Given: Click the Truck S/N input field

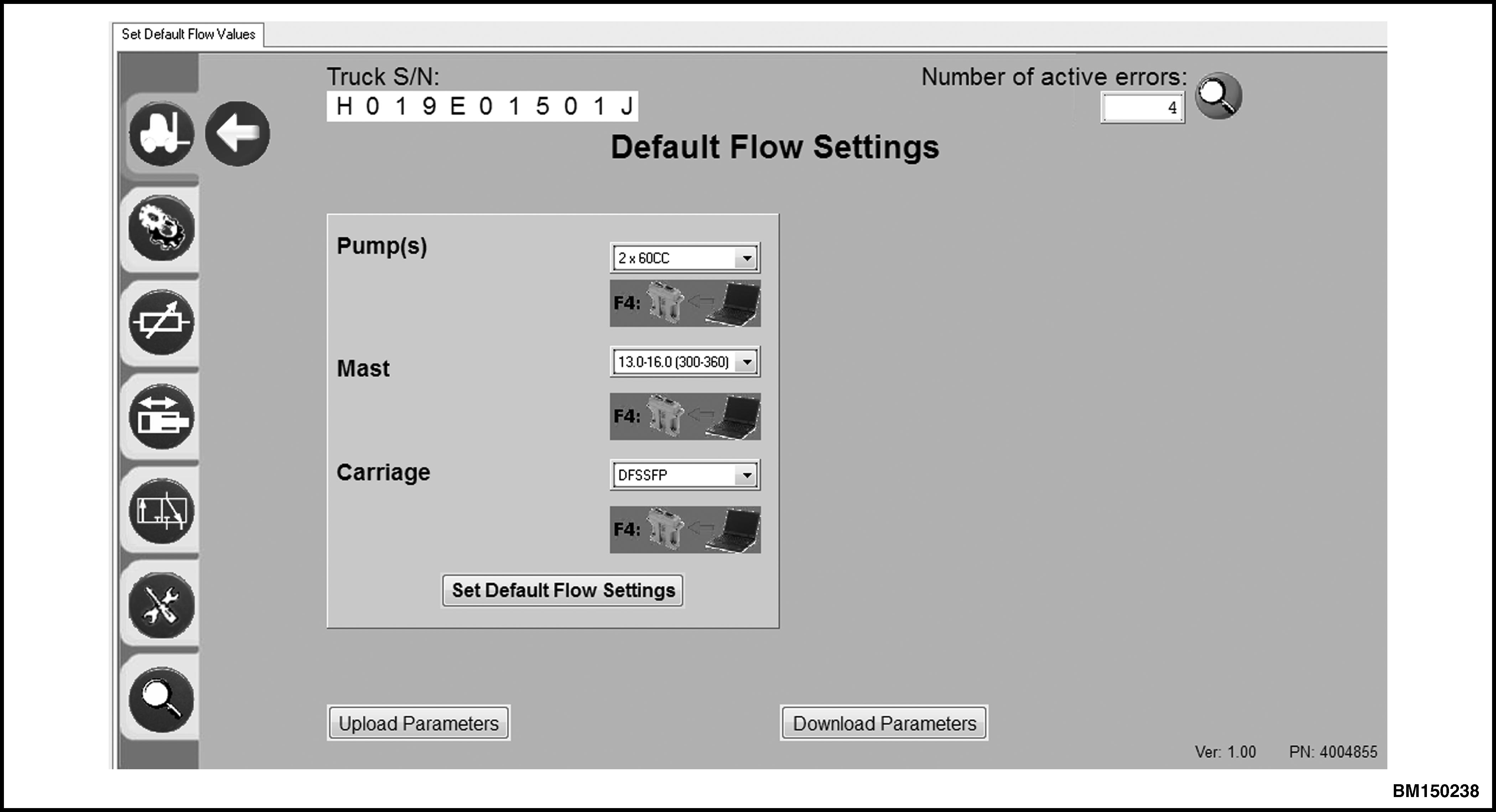Looking at the screenshot, I should pyautogui.click(x=483, y=106).
